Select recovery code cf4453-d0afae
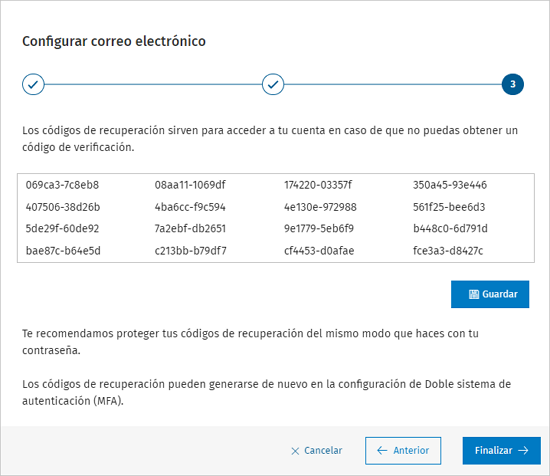This screenshot has height=476, width=550. 319,251
